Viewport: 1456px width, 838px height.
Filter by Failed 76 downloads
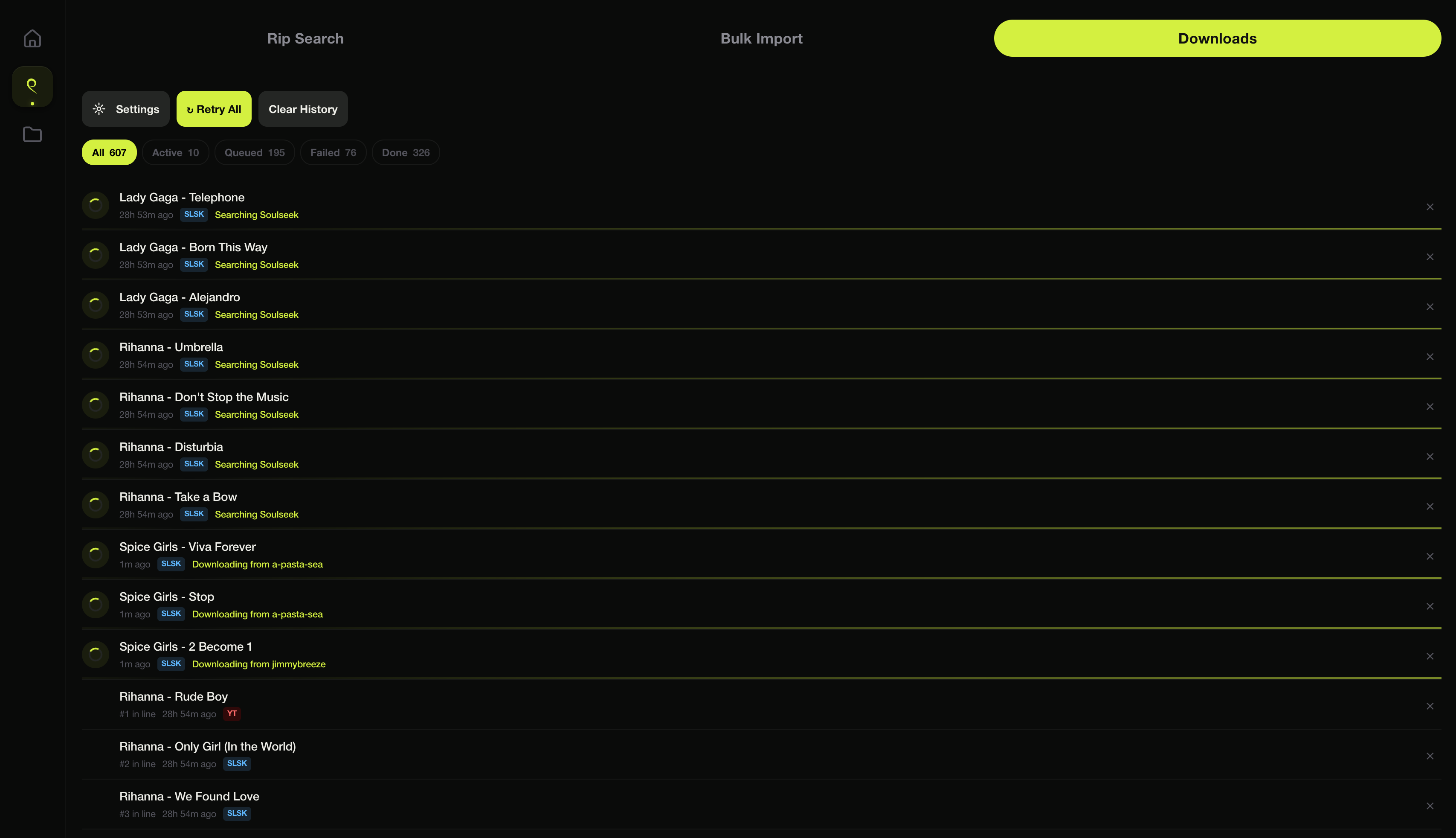point(334,152)
